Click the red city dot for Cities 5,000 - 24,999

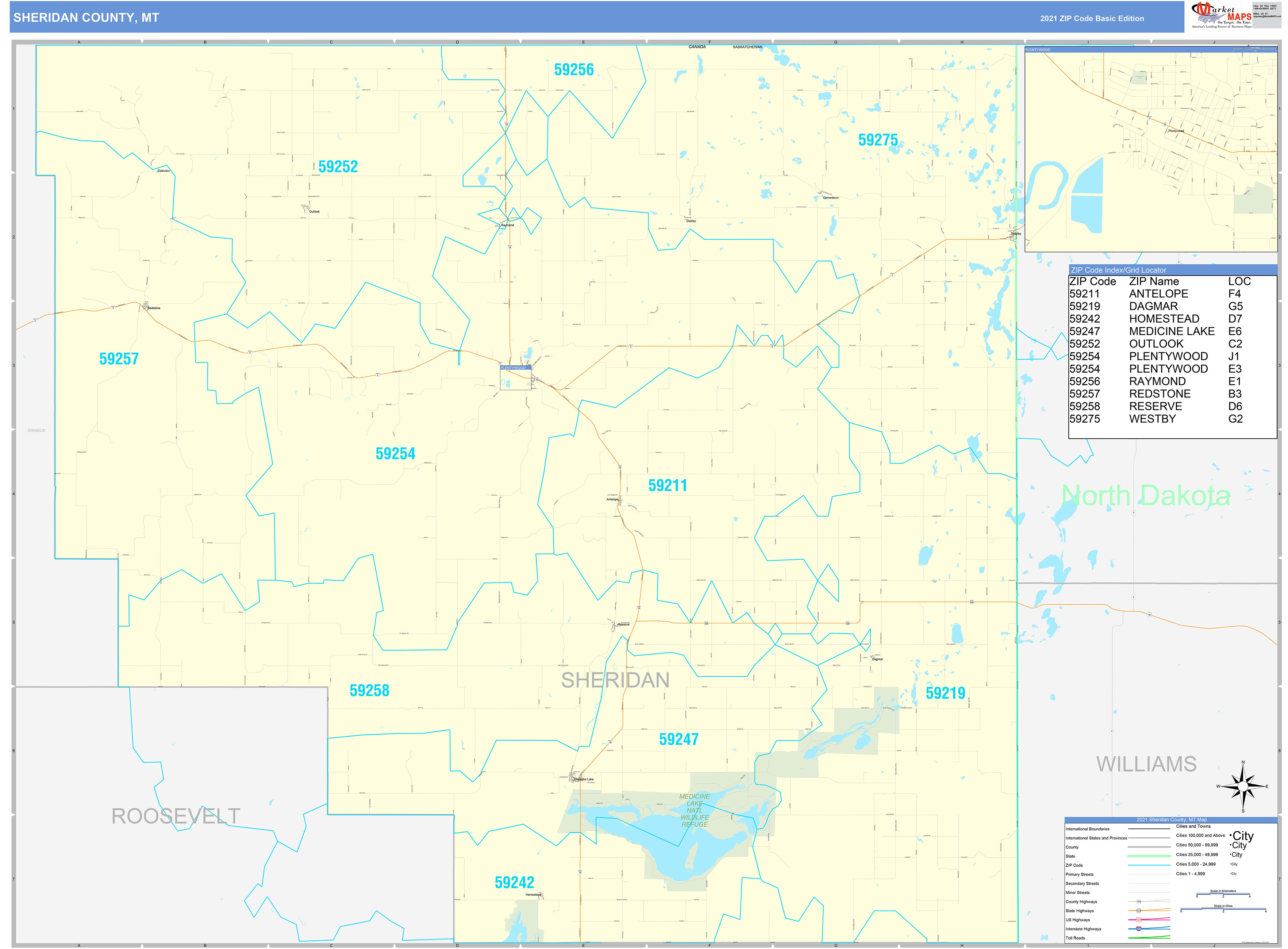pos(1231,864)
